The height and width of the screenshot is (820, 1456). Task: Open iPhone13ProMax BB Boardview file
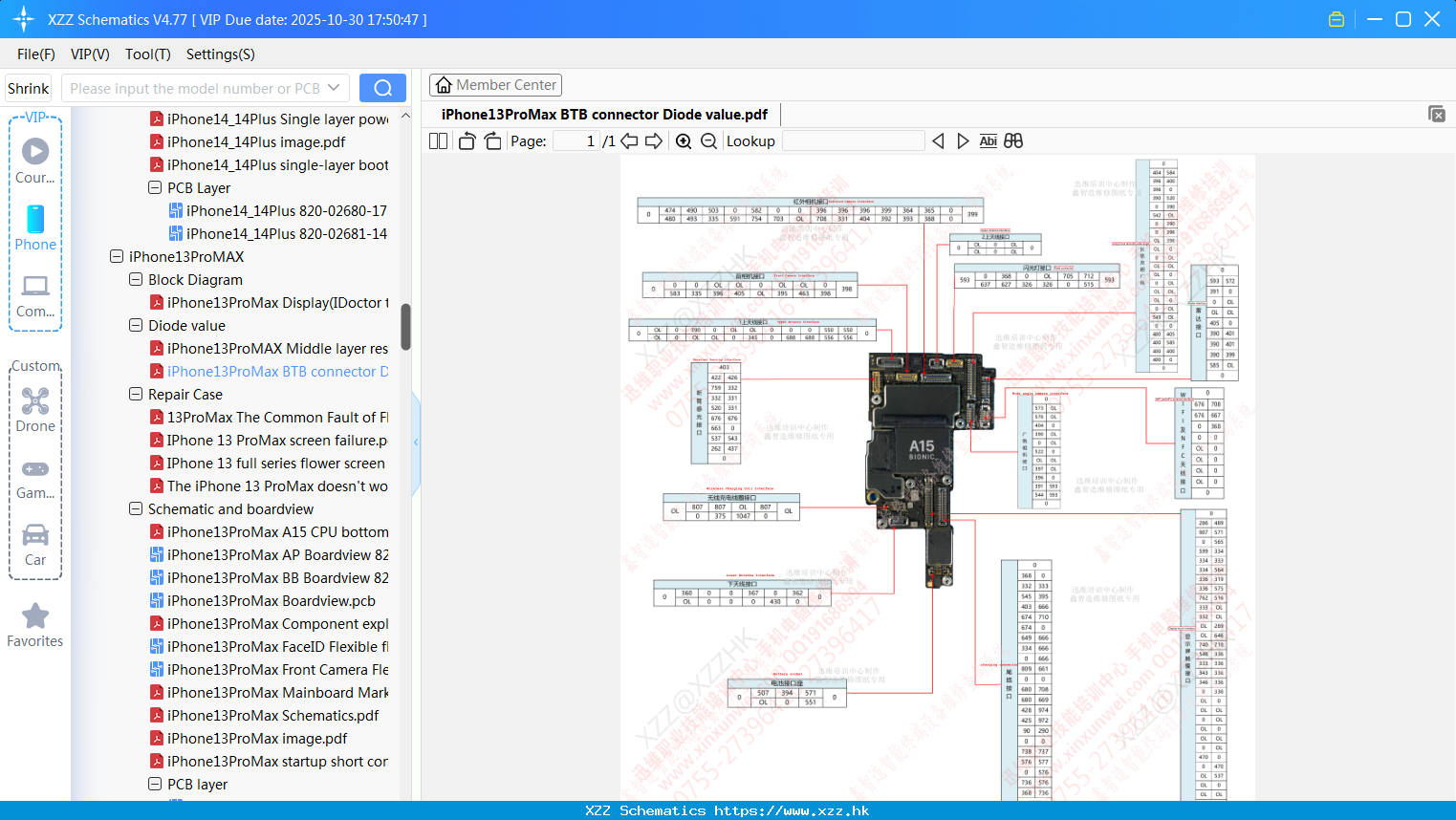point(277,577)
